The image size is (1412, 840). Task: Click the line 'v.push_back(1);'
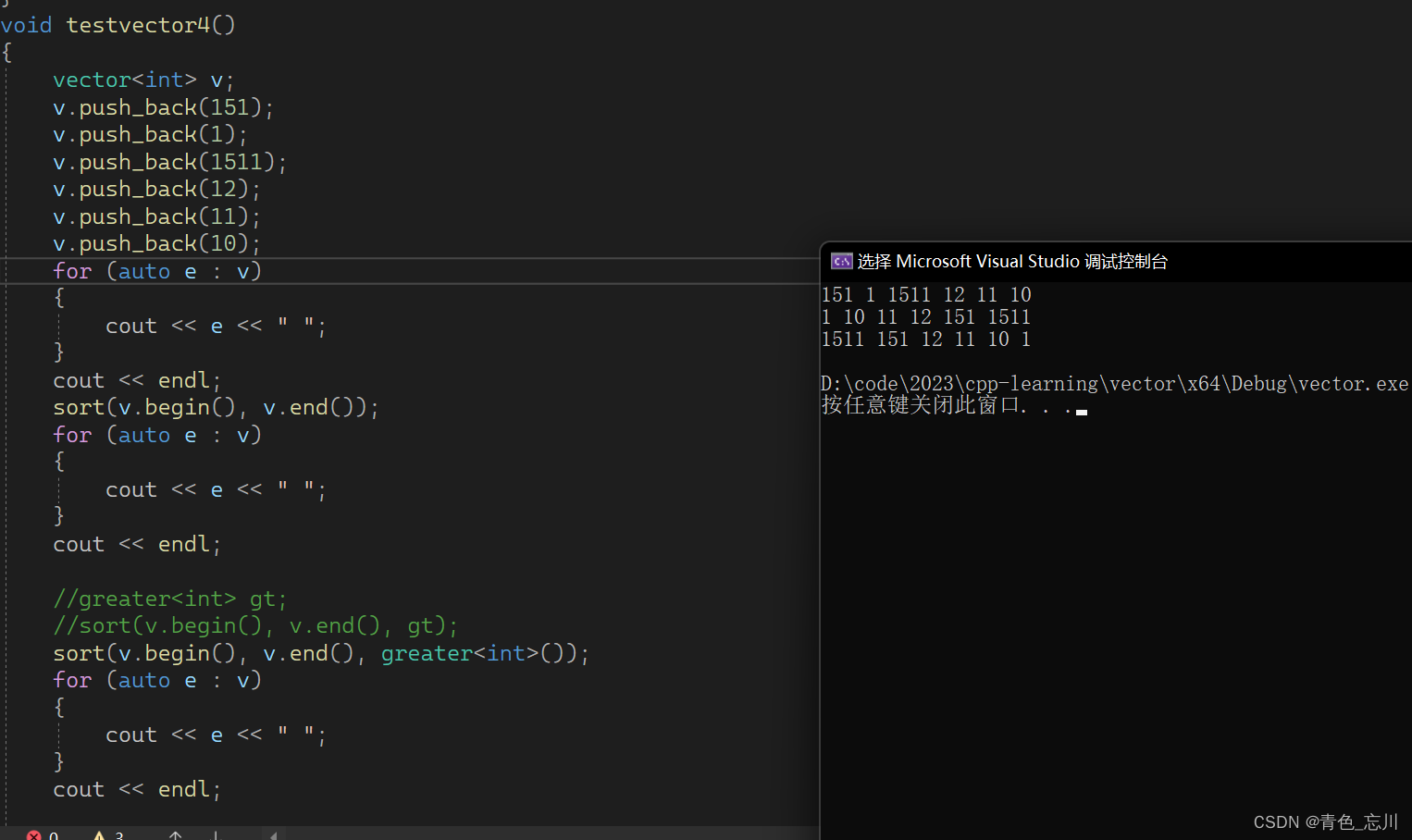150,135
